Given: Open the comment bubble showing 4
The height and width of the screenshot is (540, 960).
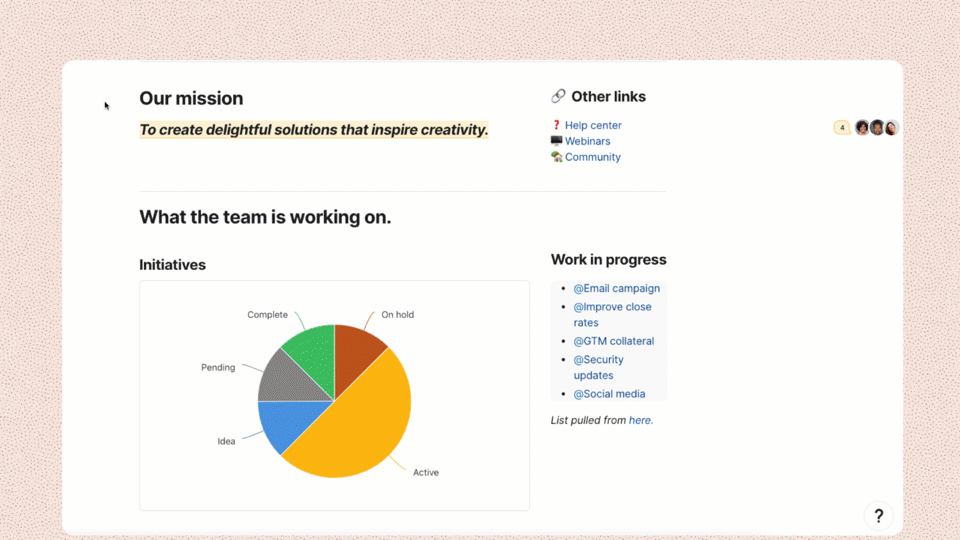Looking at the screenshot, I should [x=842, y=128].
